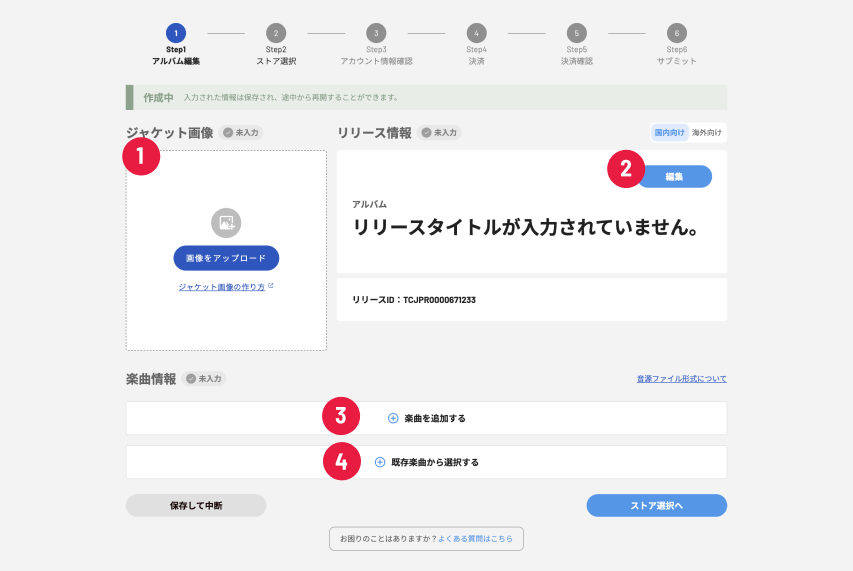Screen dimensions: 853x571
Task: Click the 作成中 status label
Action: pos(158,97)
